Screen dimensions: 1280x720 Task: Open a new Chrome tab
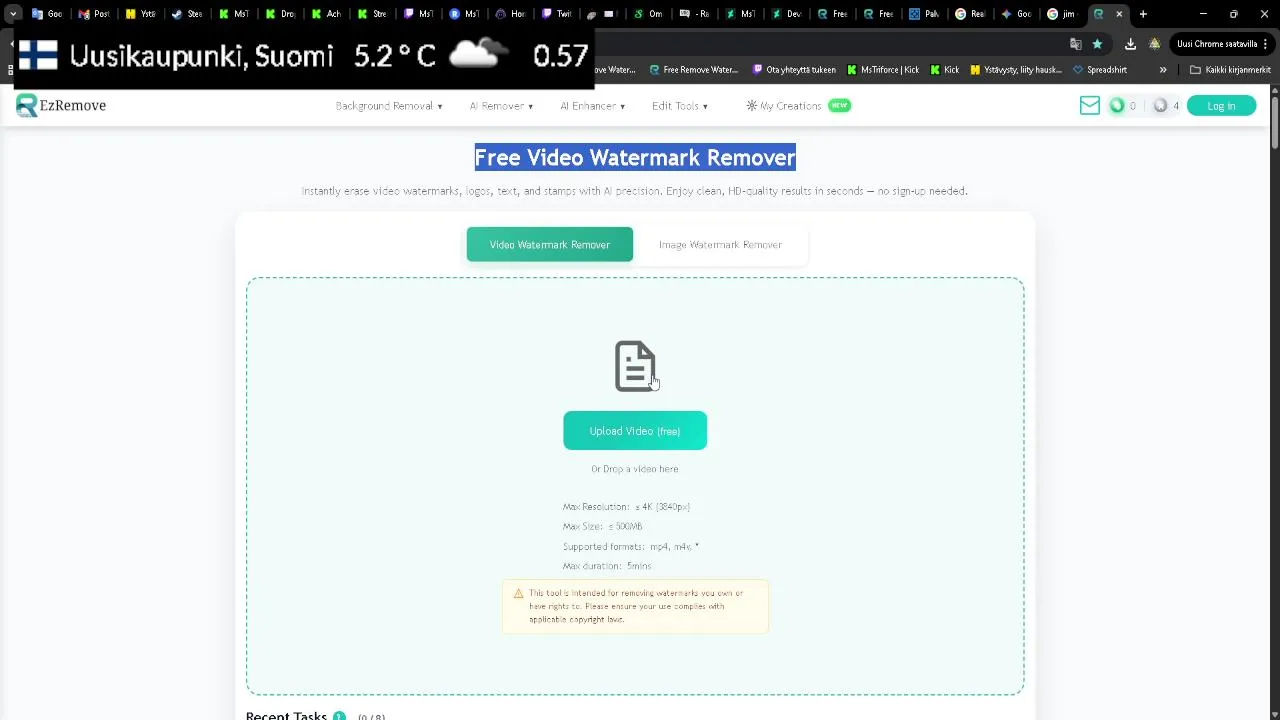pos(1143,14)
